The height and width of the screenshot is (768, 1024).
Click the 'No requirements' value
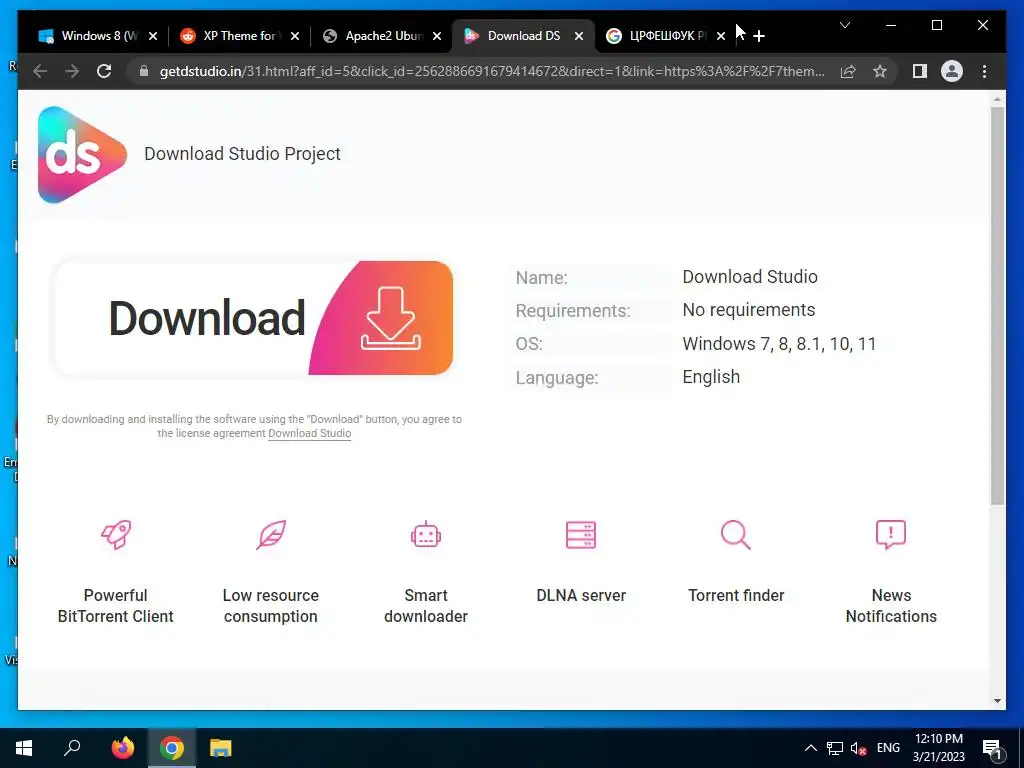pyautogui.click(x=748, y=310)
